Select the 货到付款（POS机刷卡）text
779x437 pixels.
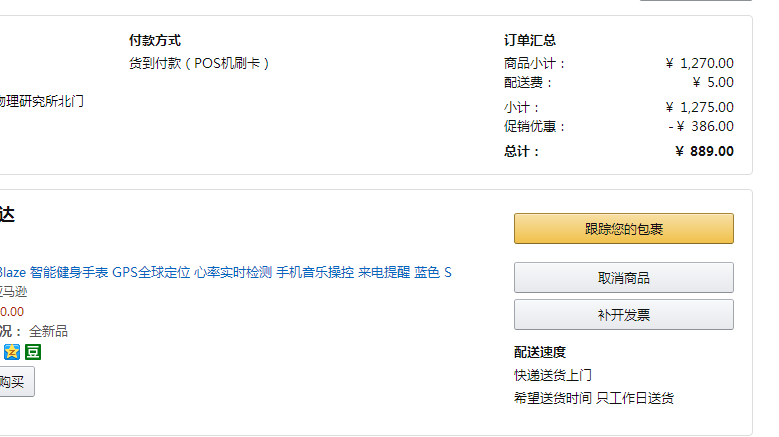tap(199, 63)
